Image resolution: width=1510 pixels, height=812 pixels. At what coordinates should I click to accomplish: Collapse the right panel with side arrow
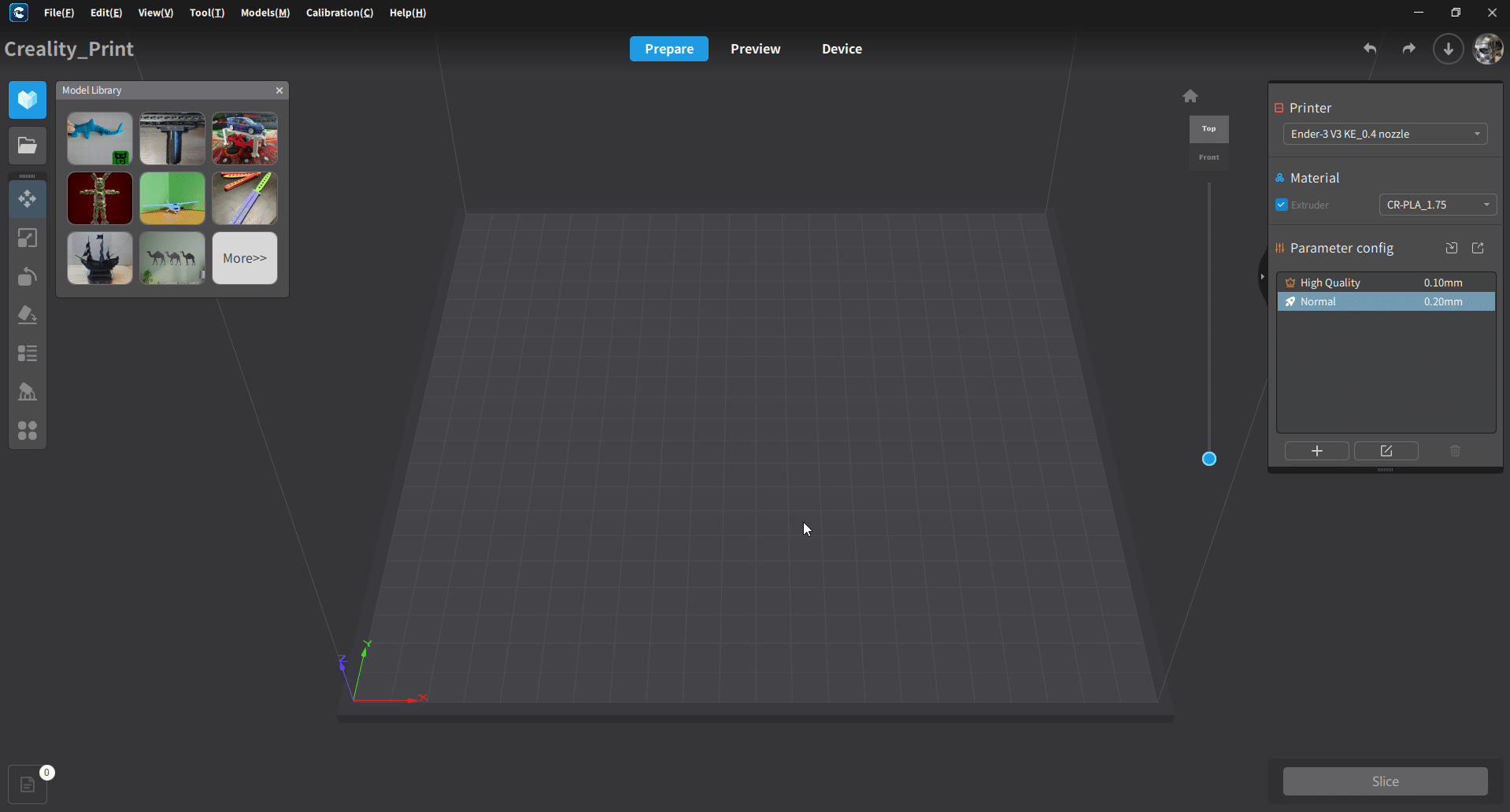pyautogui.click(x=1262, y=276)
